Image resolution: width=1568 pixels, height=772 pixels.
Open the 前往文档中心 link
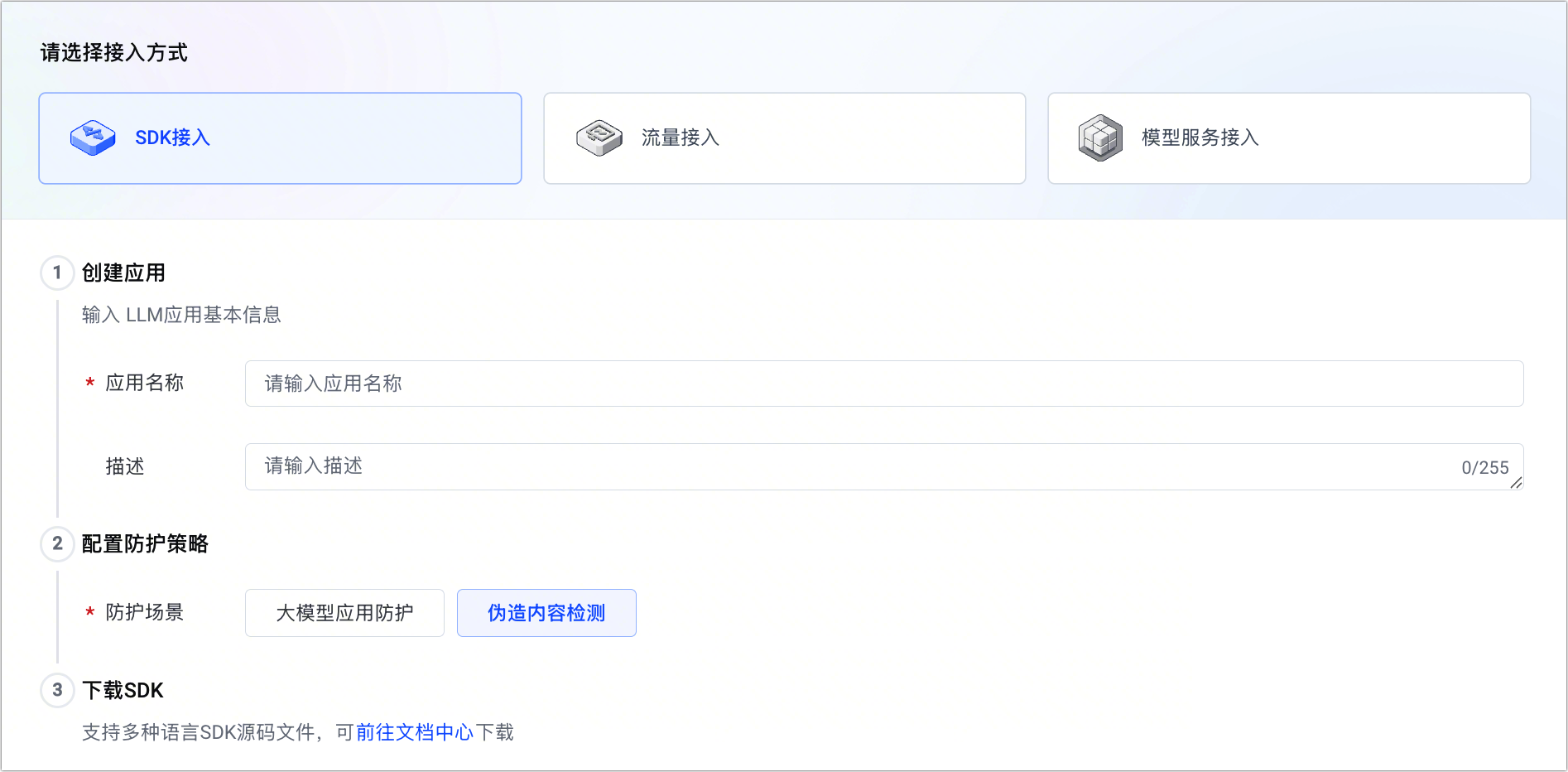coord(415,732)
